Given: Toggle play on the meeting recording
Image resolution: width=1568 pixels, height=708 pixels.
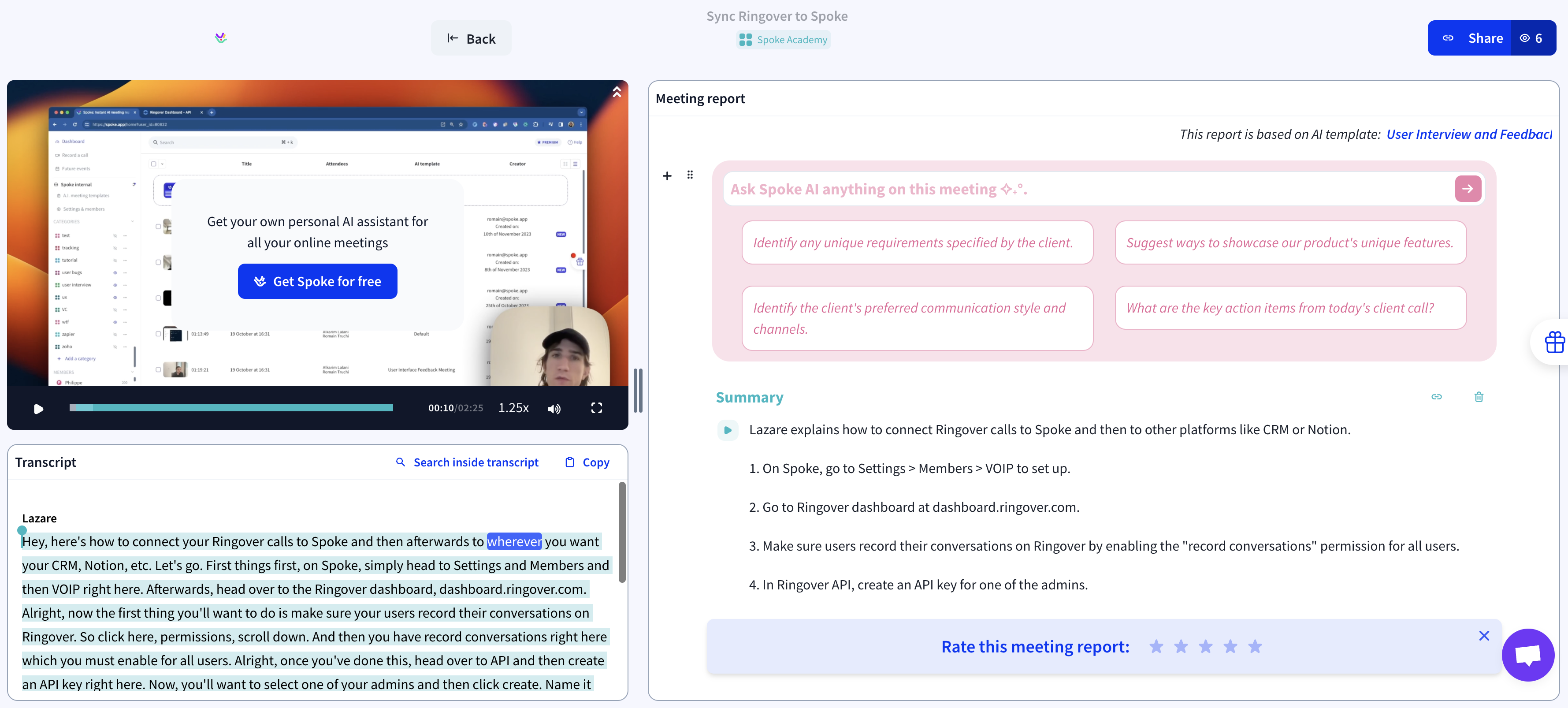Looking at the screenshot, I should (x=38, y=409).
